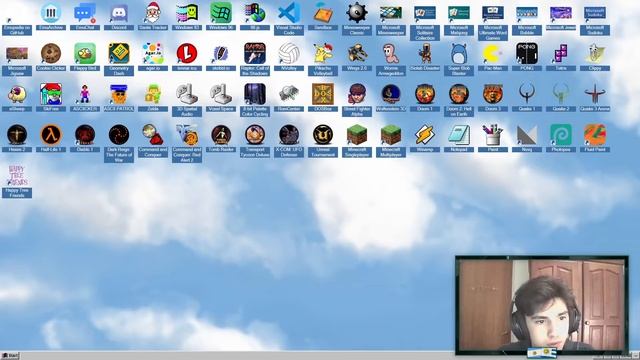Open the PONG game icon
This screenshot has height=360, width=640.
click(x=527, y=53)
